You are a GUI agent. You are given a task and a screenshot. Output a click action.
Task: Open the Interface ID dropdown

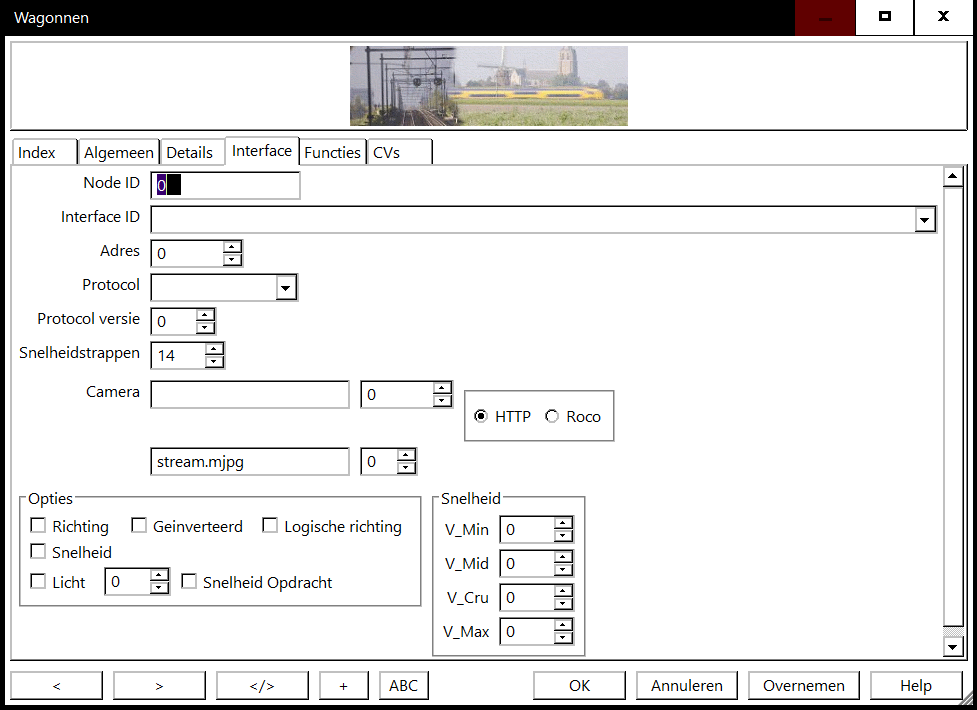(x=925, y=220)
